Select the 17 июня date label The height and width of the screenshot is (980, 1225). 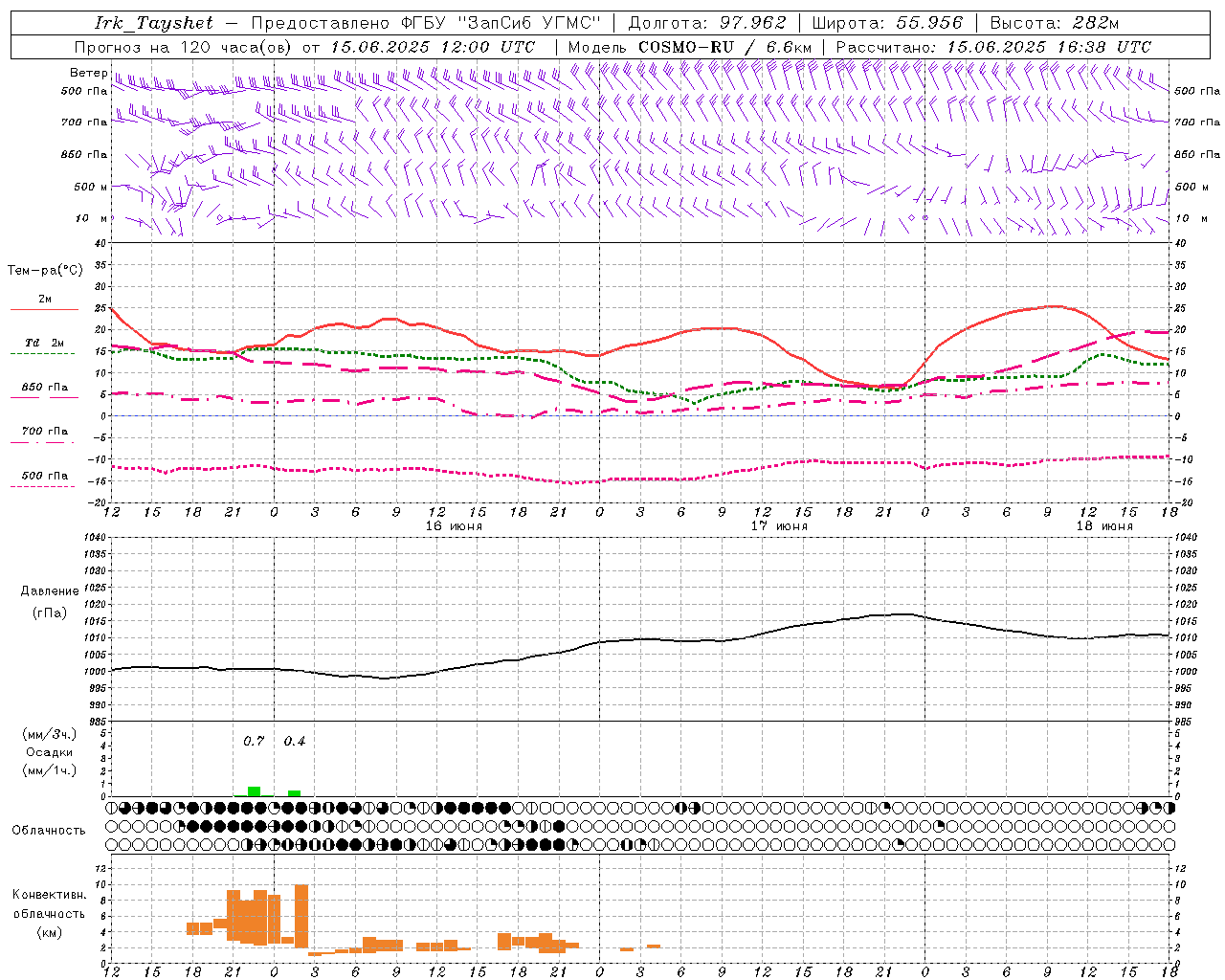778,526
